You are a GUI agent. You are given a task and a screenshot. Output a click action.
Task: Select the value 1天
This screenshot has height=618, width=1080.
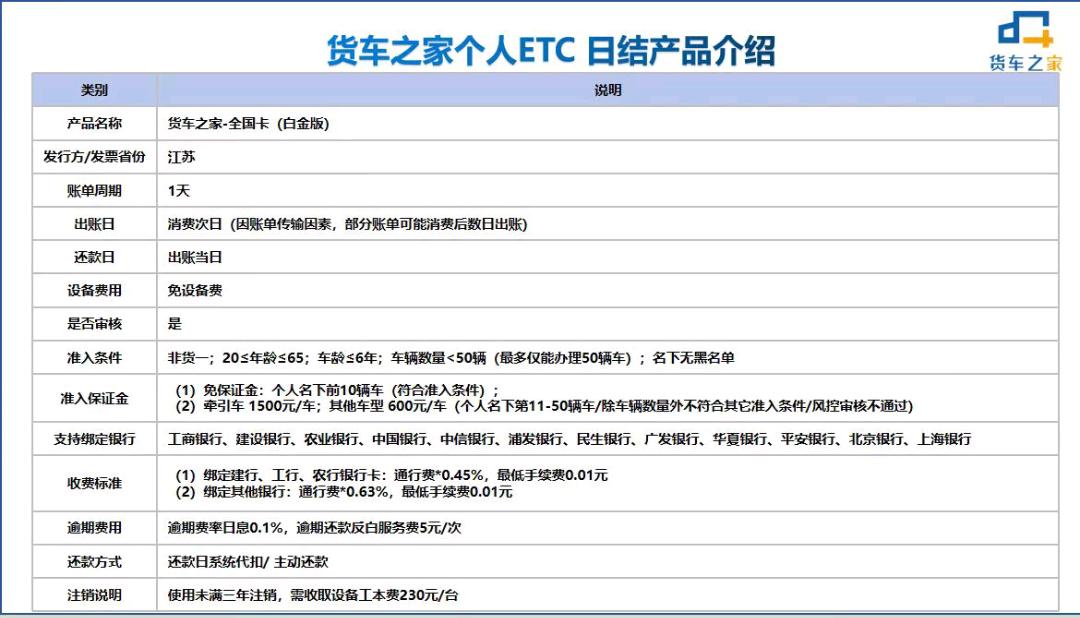(178, 190)
